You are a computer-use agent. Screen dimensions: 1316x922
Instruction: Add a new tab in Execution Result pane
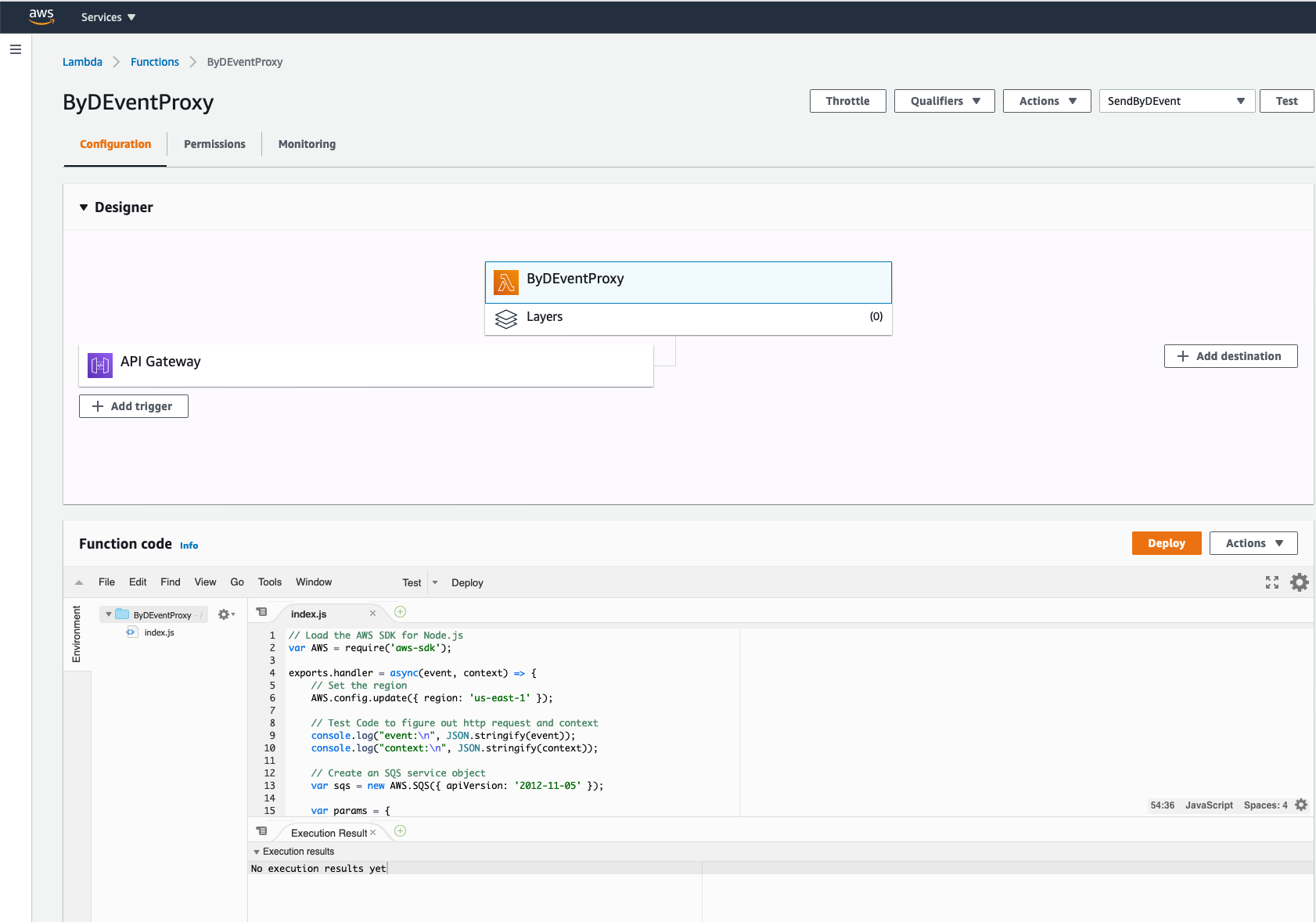point(400,831)
